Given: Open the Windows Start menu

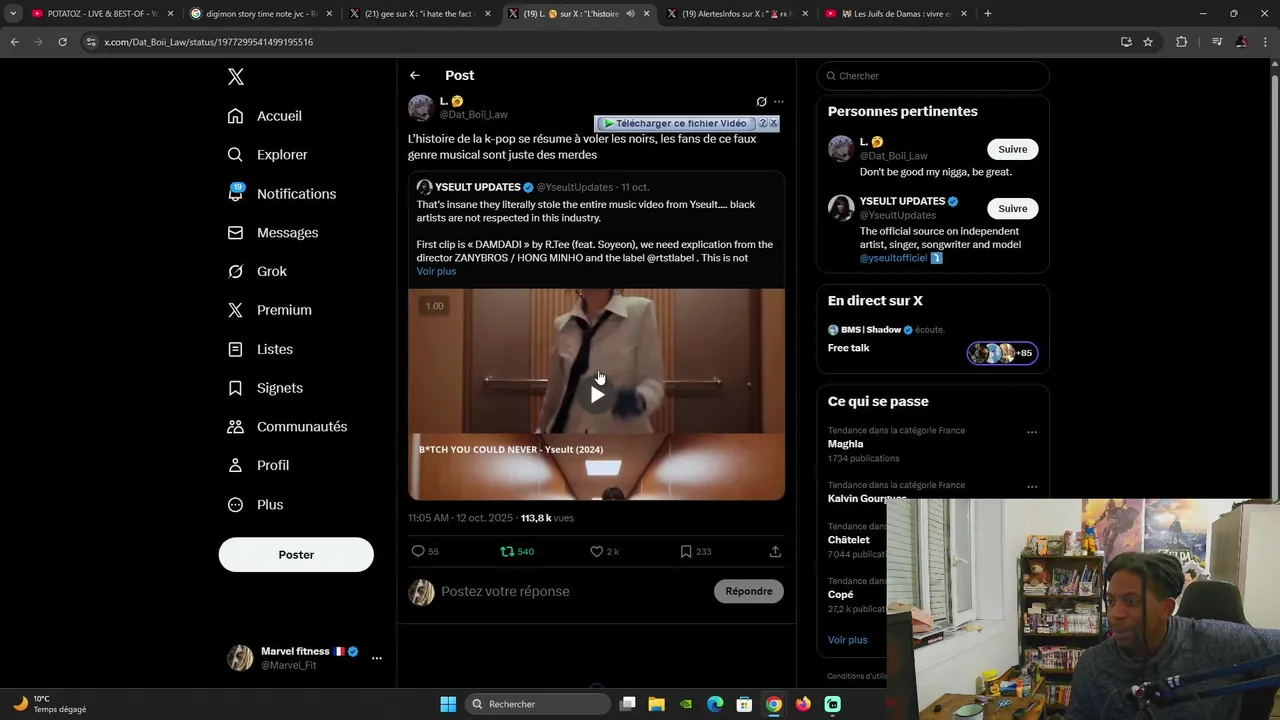Looking at the screenshot, I should [448, 704].
